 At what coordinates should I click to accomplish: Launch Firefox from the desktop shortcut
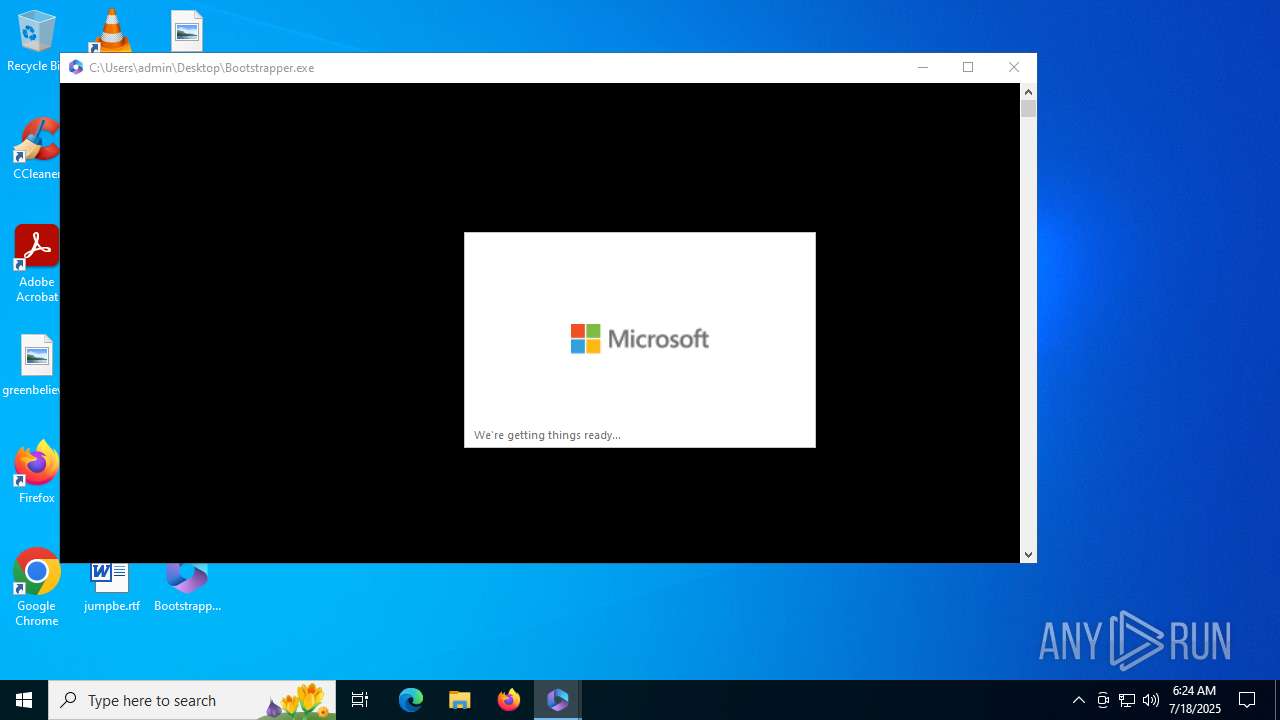pos(36,472)
